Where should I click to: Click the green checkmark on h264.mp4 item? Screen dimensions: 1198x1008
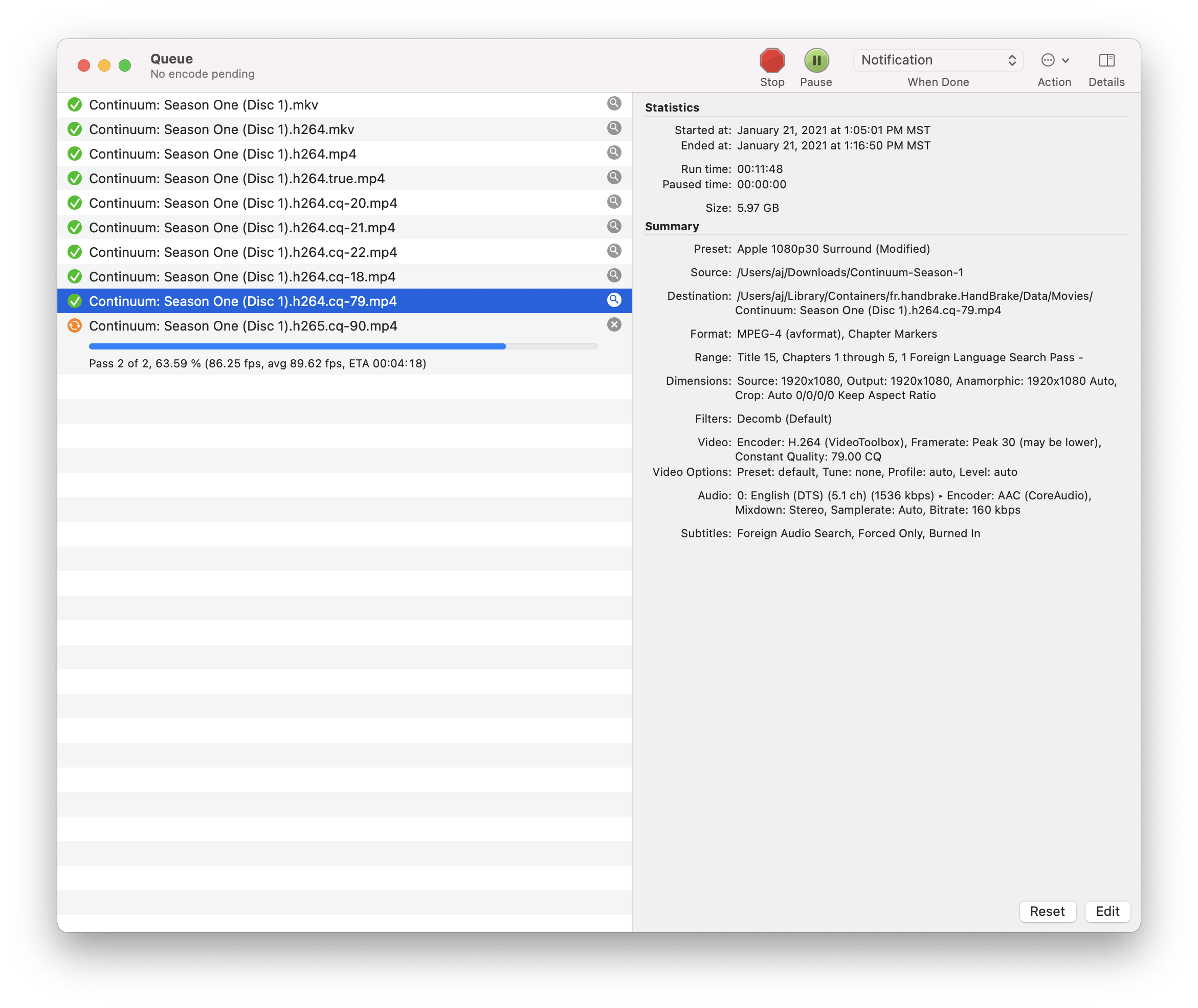[x=75, y=153]
